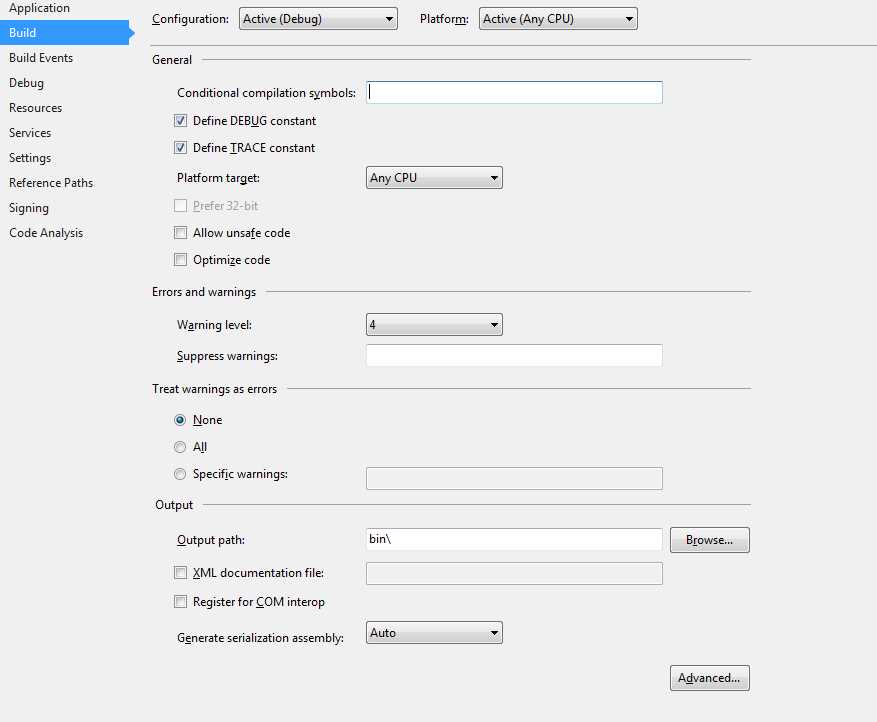Open the Debug tab
This screenshot has height=722, width=877.
[26, 83]
